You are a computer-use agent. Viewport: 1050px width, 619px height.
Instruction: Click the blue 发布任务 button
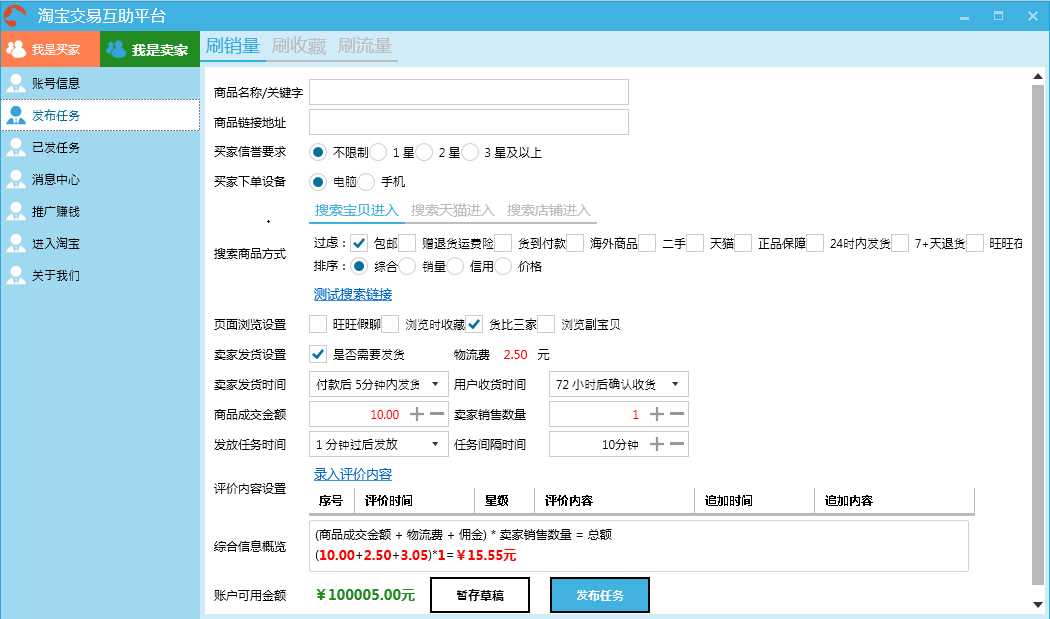pyautogui.click(x=599, y=595)
